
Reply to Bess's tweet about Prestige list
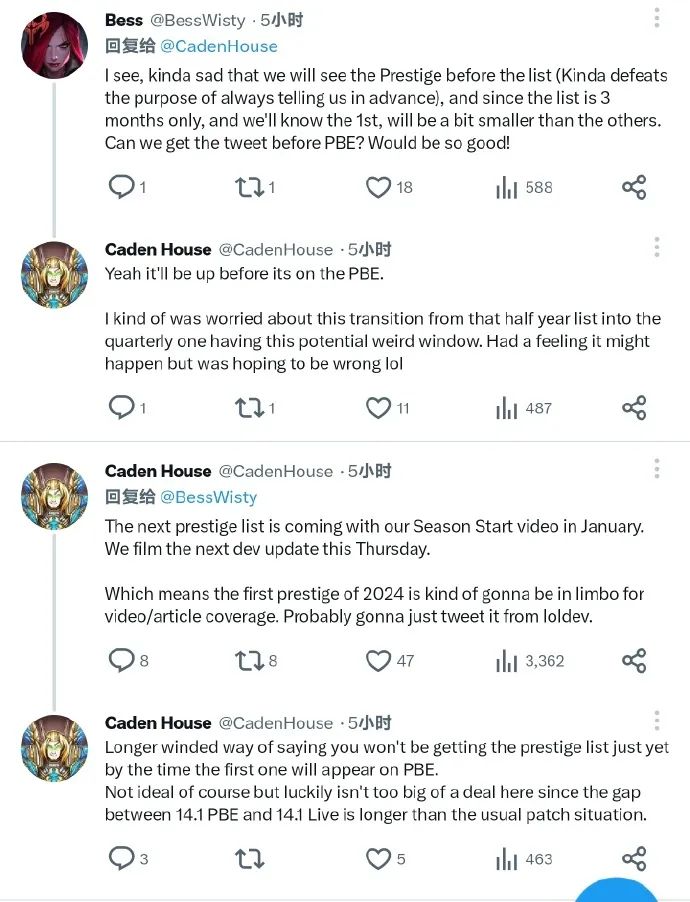(122, 187)
